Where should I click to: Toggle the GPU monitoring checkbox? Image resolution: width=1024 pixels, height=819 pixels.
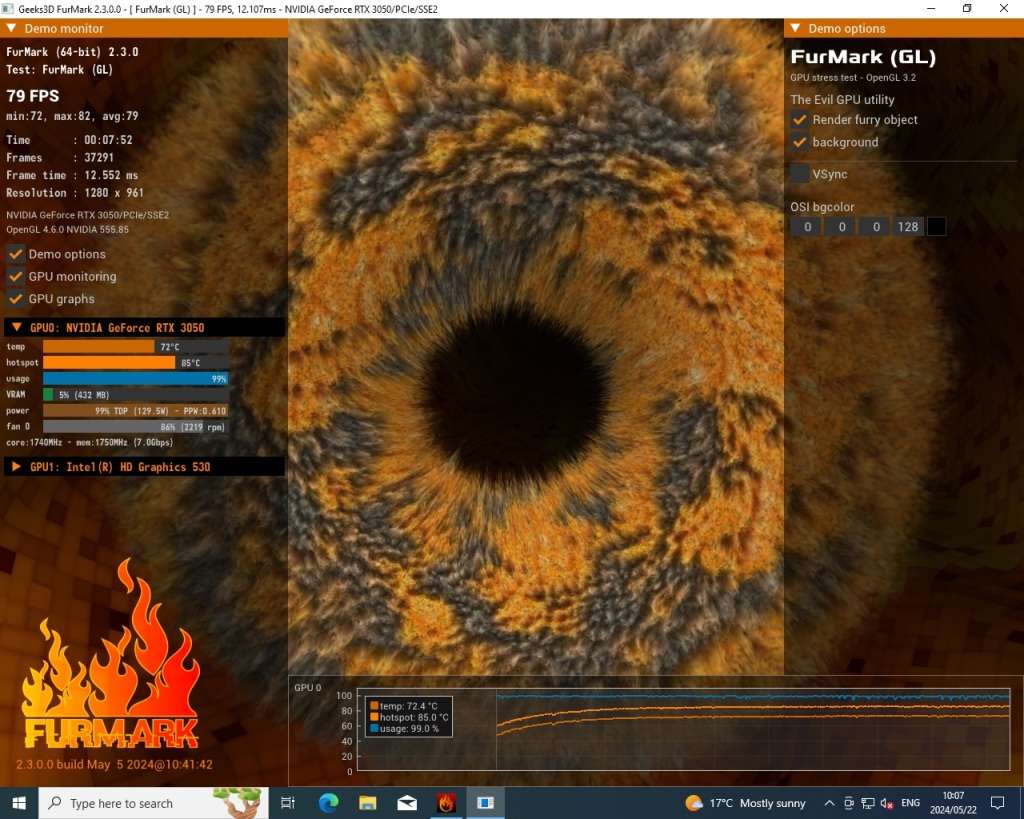(16, 276)
